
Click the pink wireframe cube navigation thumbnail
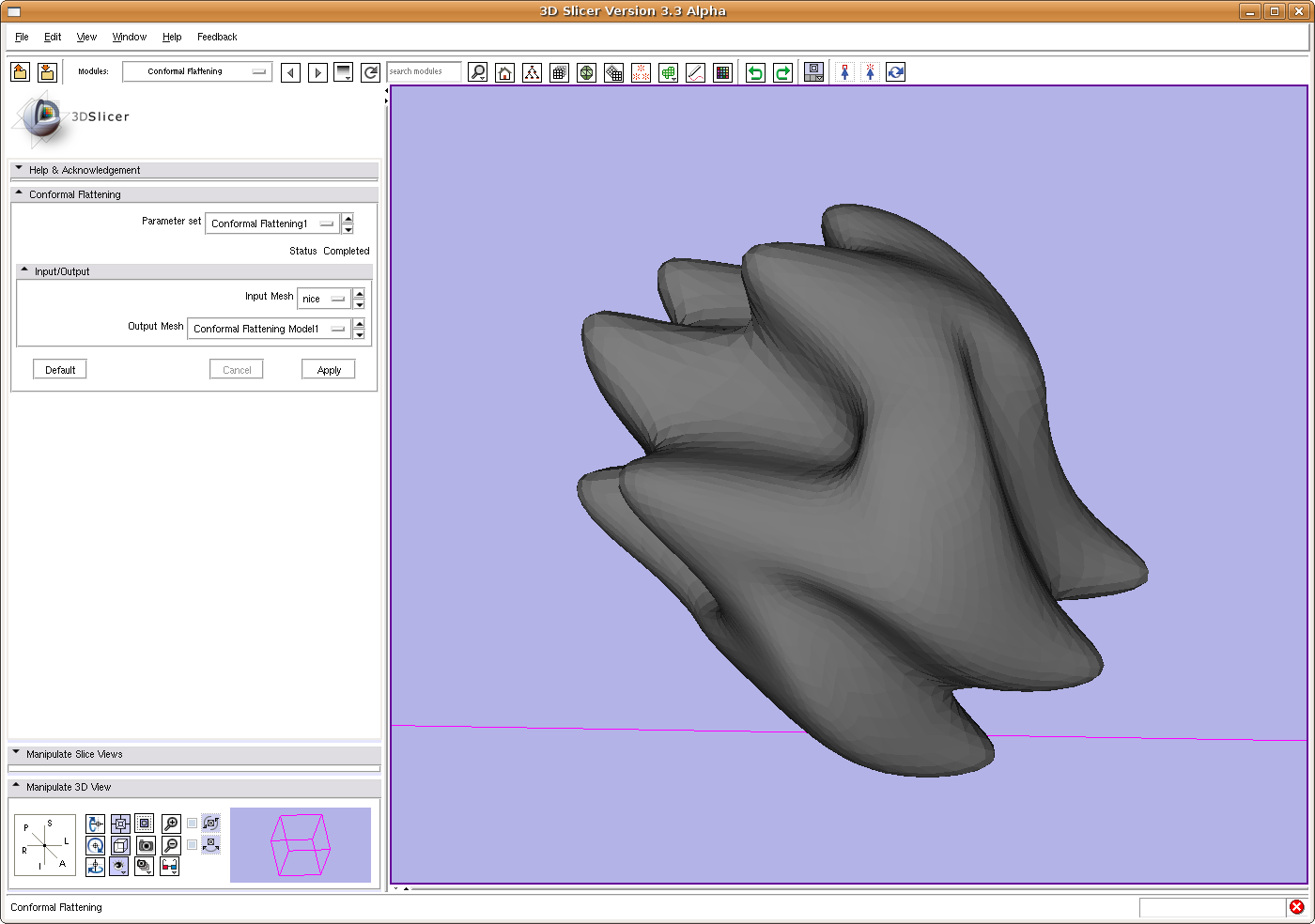coord(301,845)
